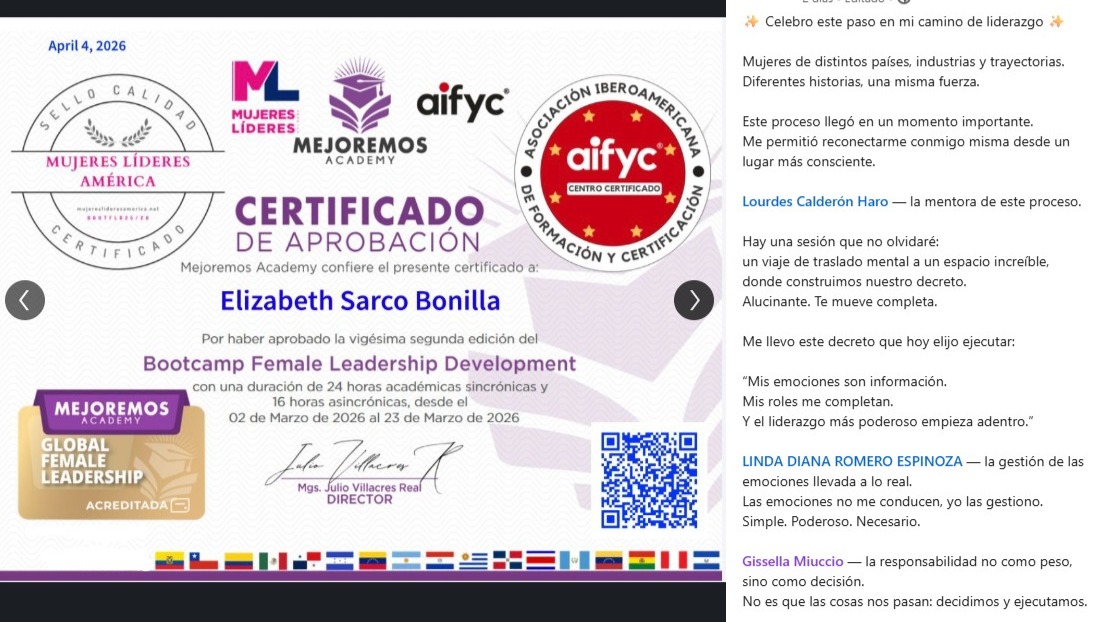Image resolution: width=1106 pixels, height=622 pixels.
Task: Click the El Salvador flag at row end
Action: click(x=706, y=561)
